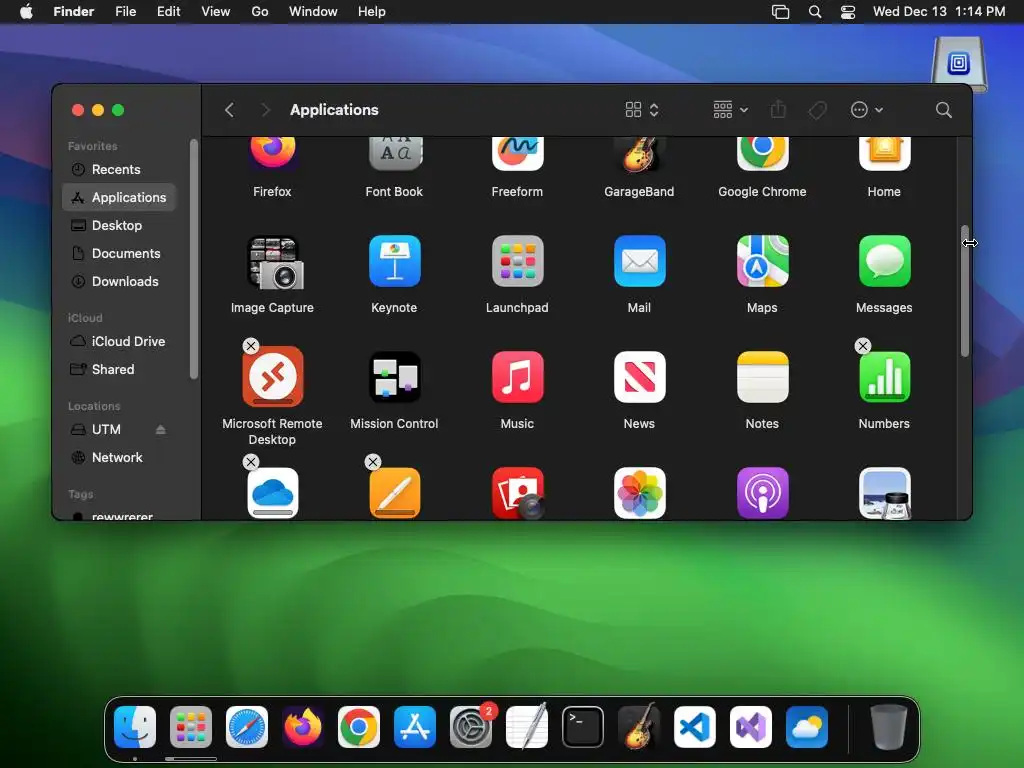Select the OneDrive cloud app icon
This screenshot has width=1024, height=768.
[272, 493]
